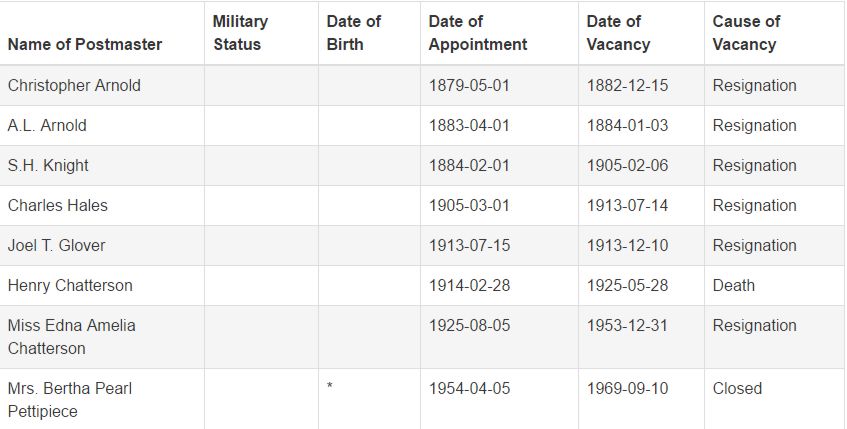Click the Christopher Arnold name cell
The height and width of the screenshot is (429, 847).
(74, 85)
